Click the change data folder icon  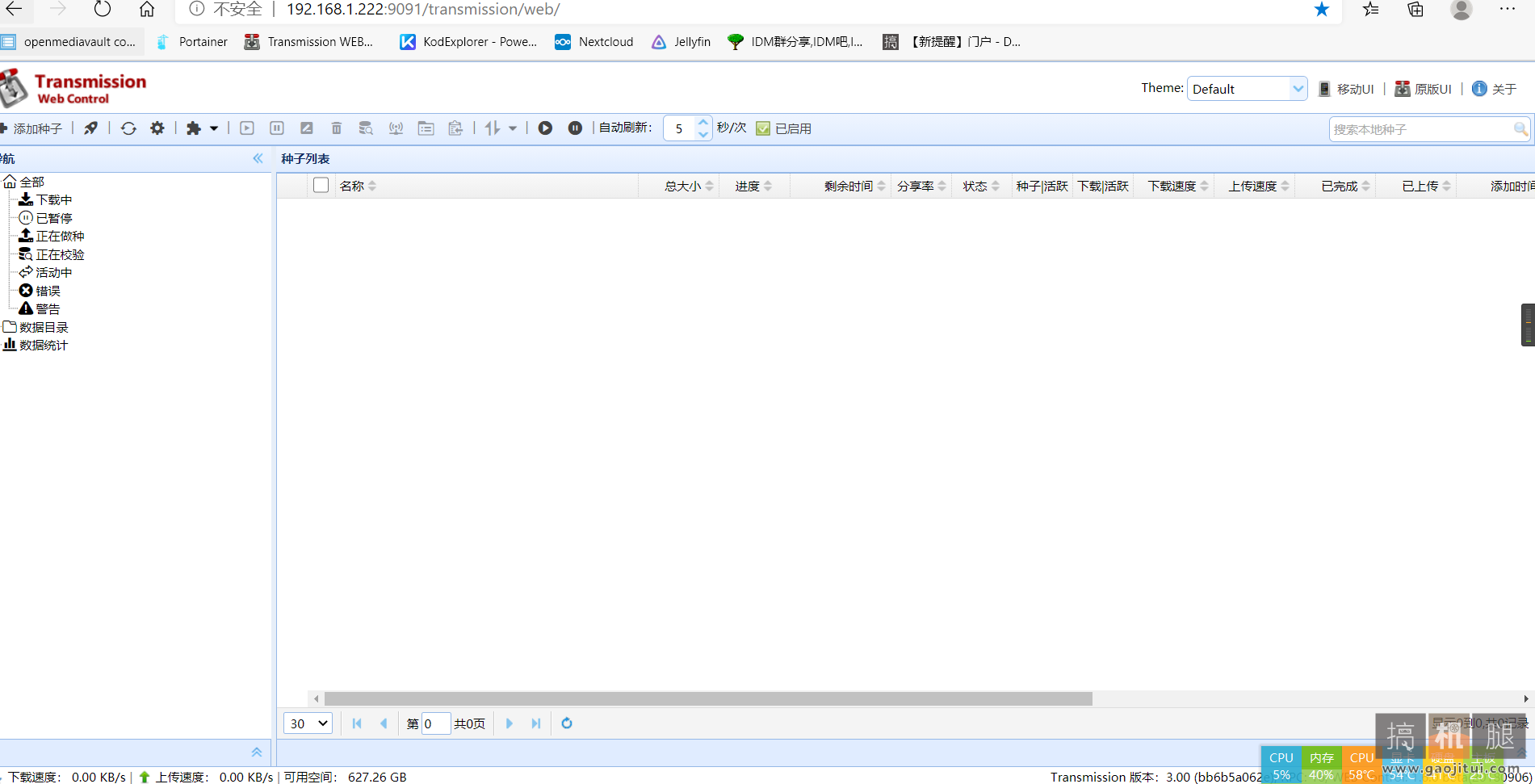coord(426,128)
